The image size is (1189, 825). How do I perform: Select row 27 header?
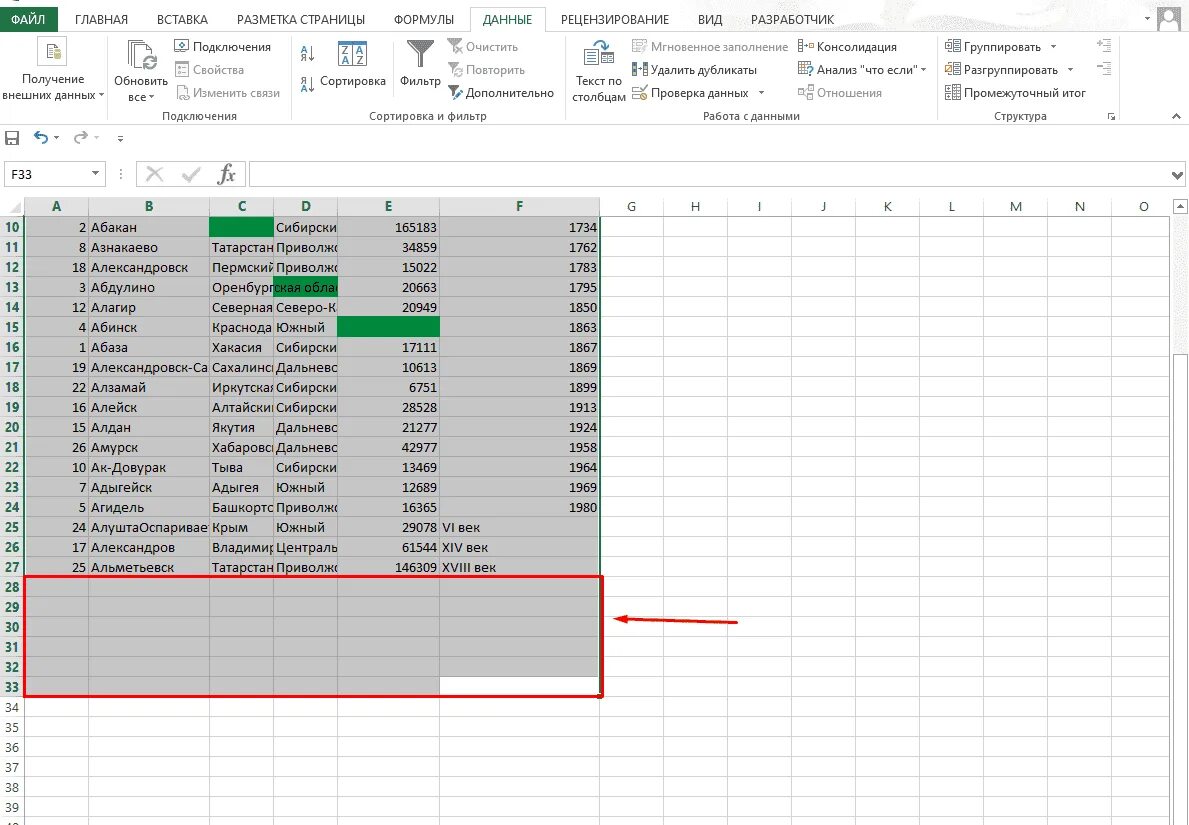point(12,567)
